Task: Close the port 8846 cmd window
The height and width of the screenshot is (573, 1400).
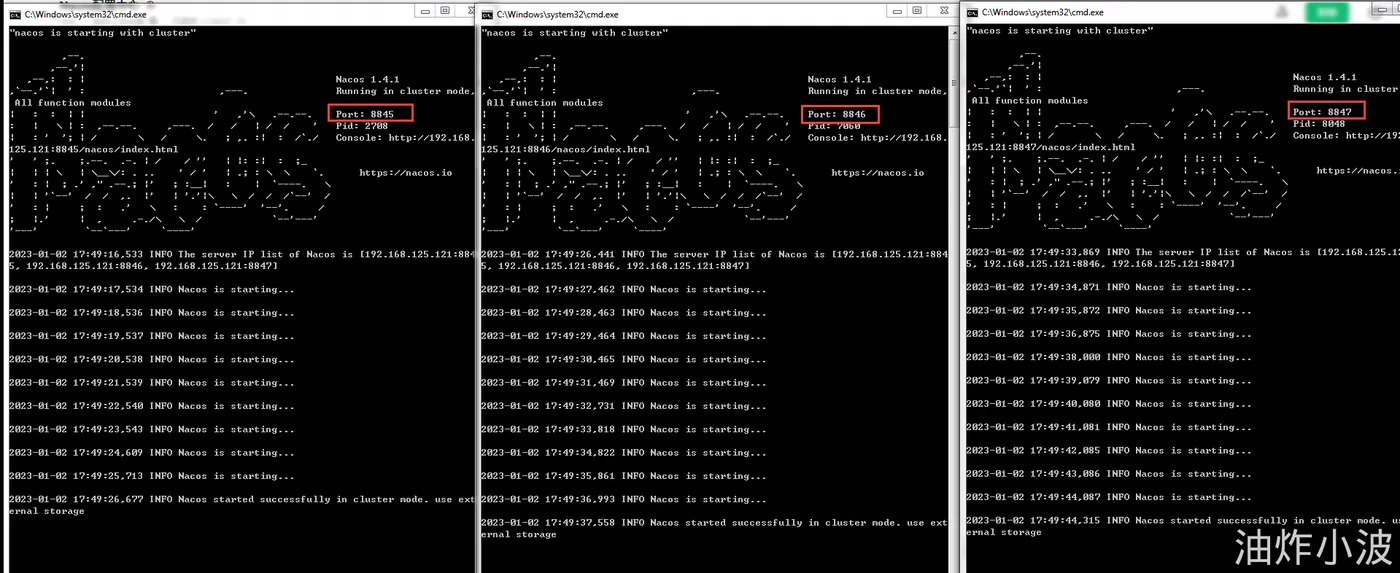Action: (942, 11)
